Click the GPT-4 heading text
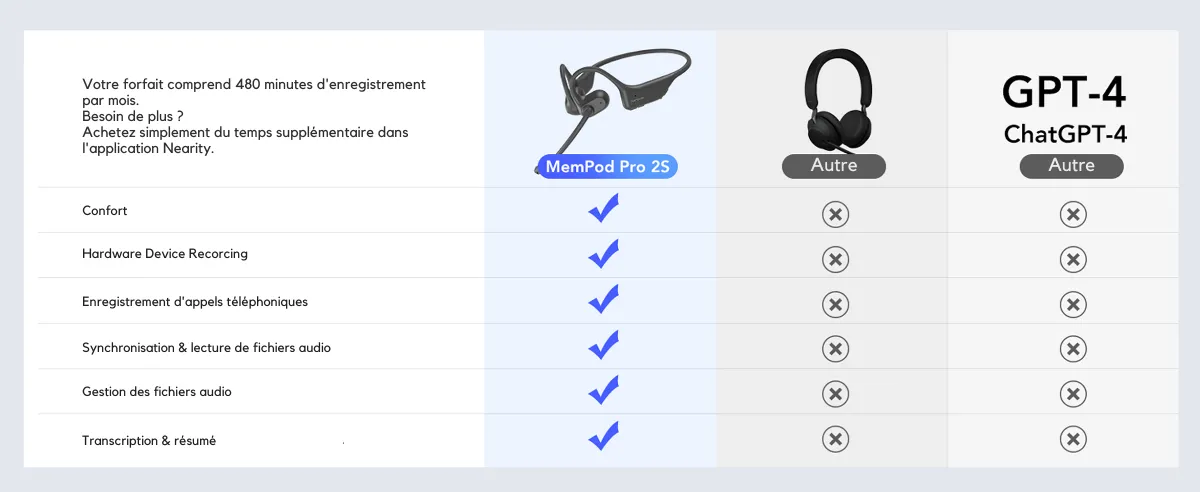Viewport: 1200px width, 492px height. pyautogui.click(x=1064, y=92)
